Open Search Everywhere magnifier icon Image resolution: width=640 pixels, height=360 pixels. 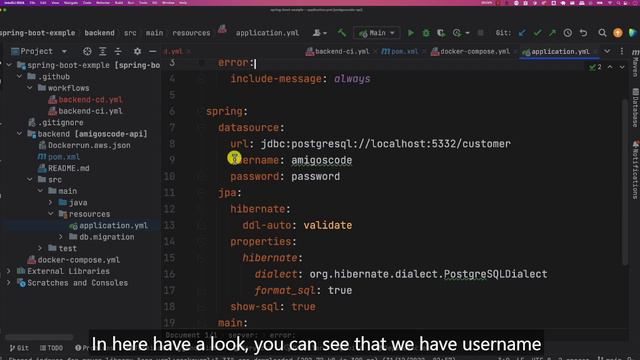coord(602,33)
